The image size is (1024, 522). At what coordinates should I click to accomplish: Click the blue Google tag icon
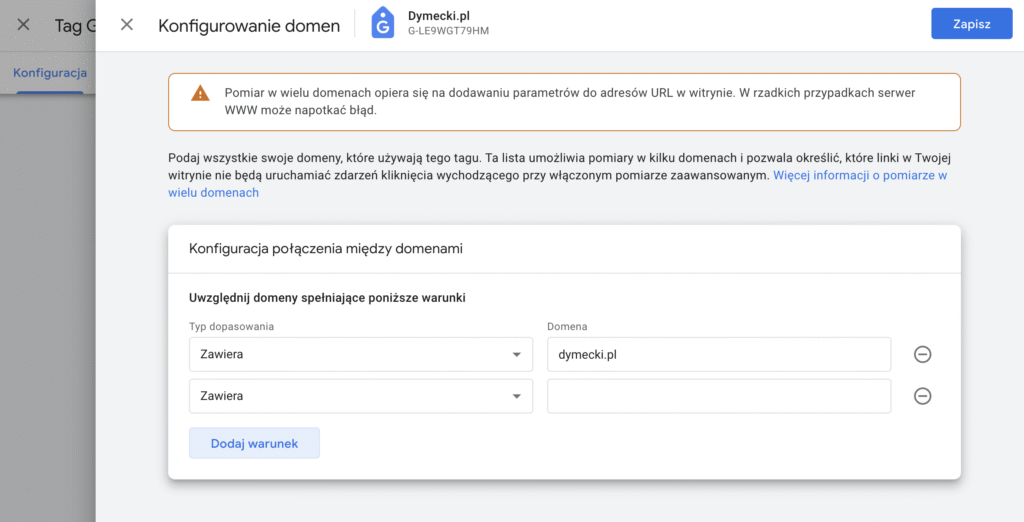click(x=383, y=24)
